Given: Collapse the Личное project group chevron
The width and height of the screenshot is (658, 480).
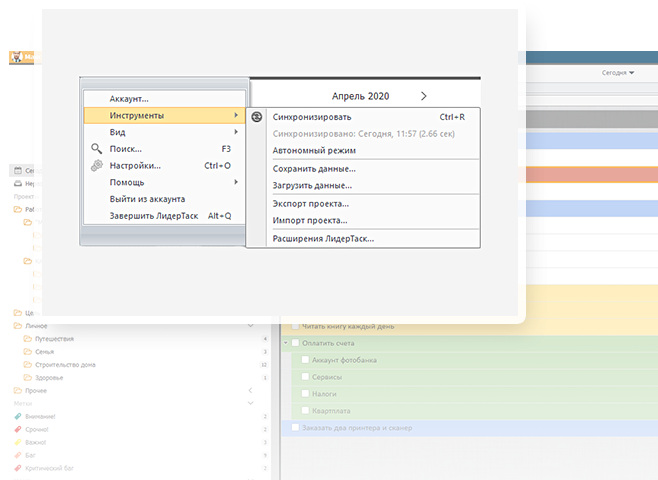Looking at the screenshot, I should [x=251, y=325].
